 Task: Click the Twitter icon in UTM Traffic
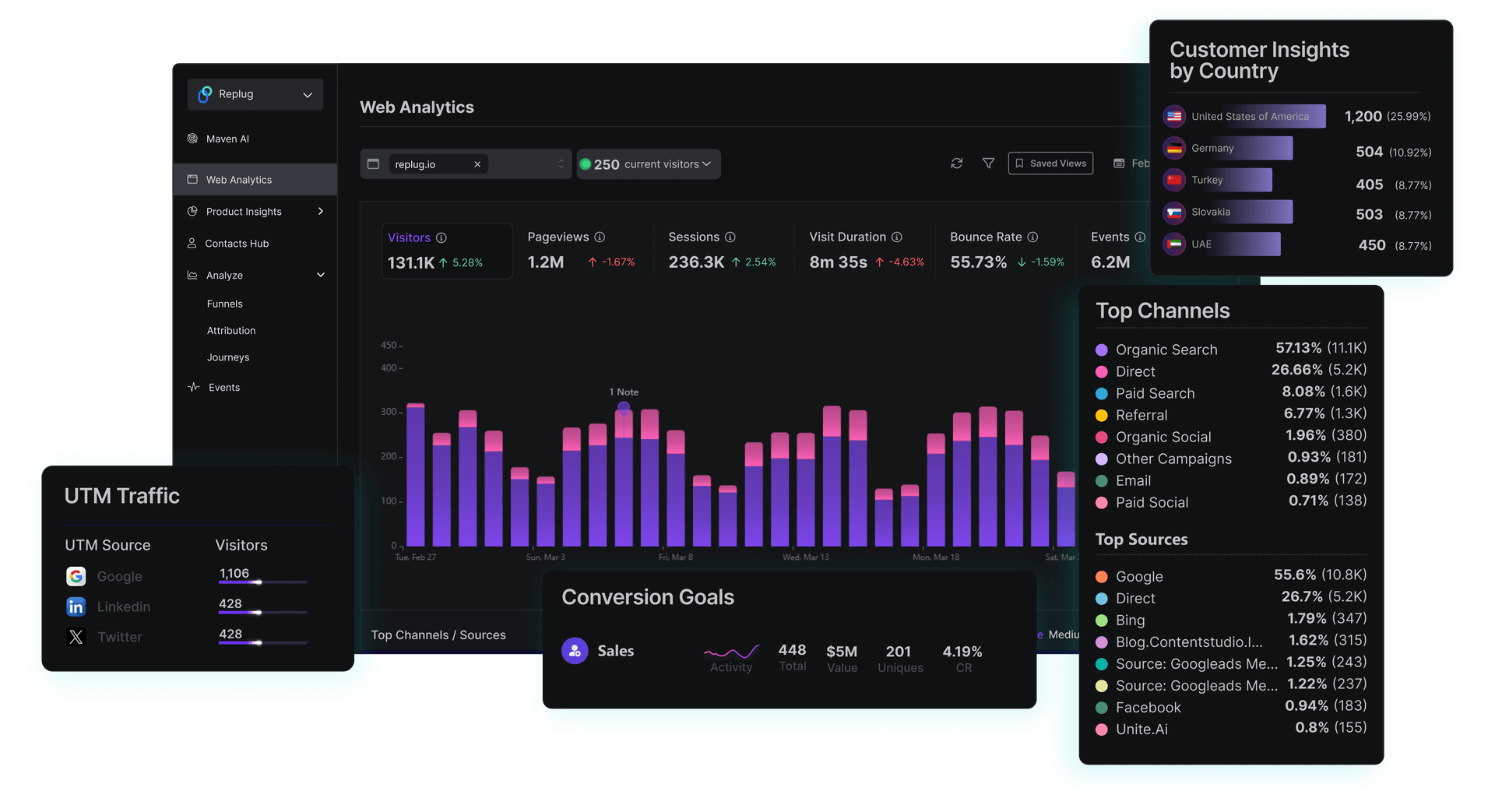click(76, 637)
